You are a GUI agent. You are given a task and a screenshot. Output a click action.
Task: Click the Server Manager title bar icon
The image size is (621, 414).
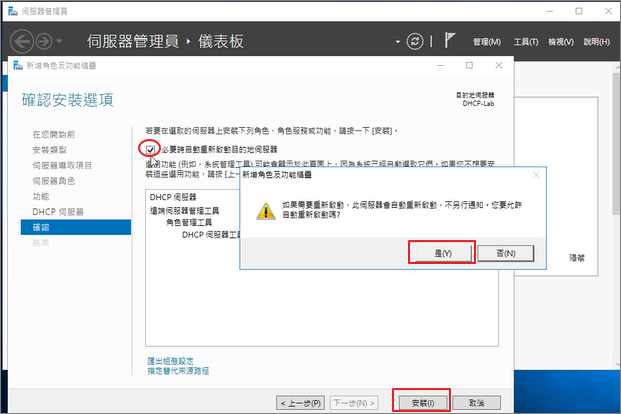click(x=13, y=11)
